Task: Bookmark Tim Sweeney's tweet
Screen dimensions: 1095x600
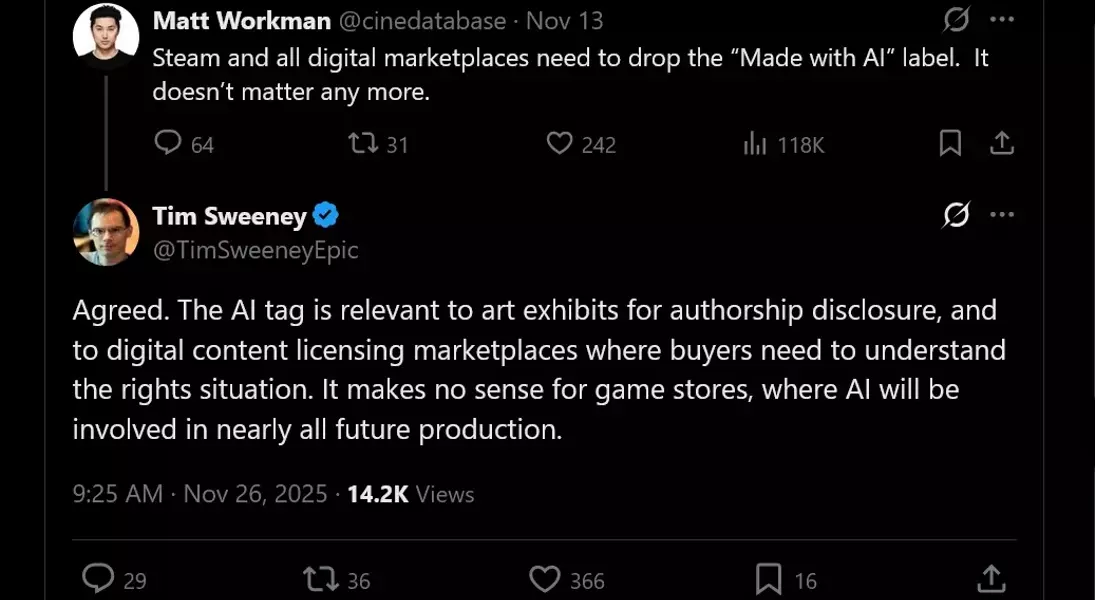Action: click(768, 579)
